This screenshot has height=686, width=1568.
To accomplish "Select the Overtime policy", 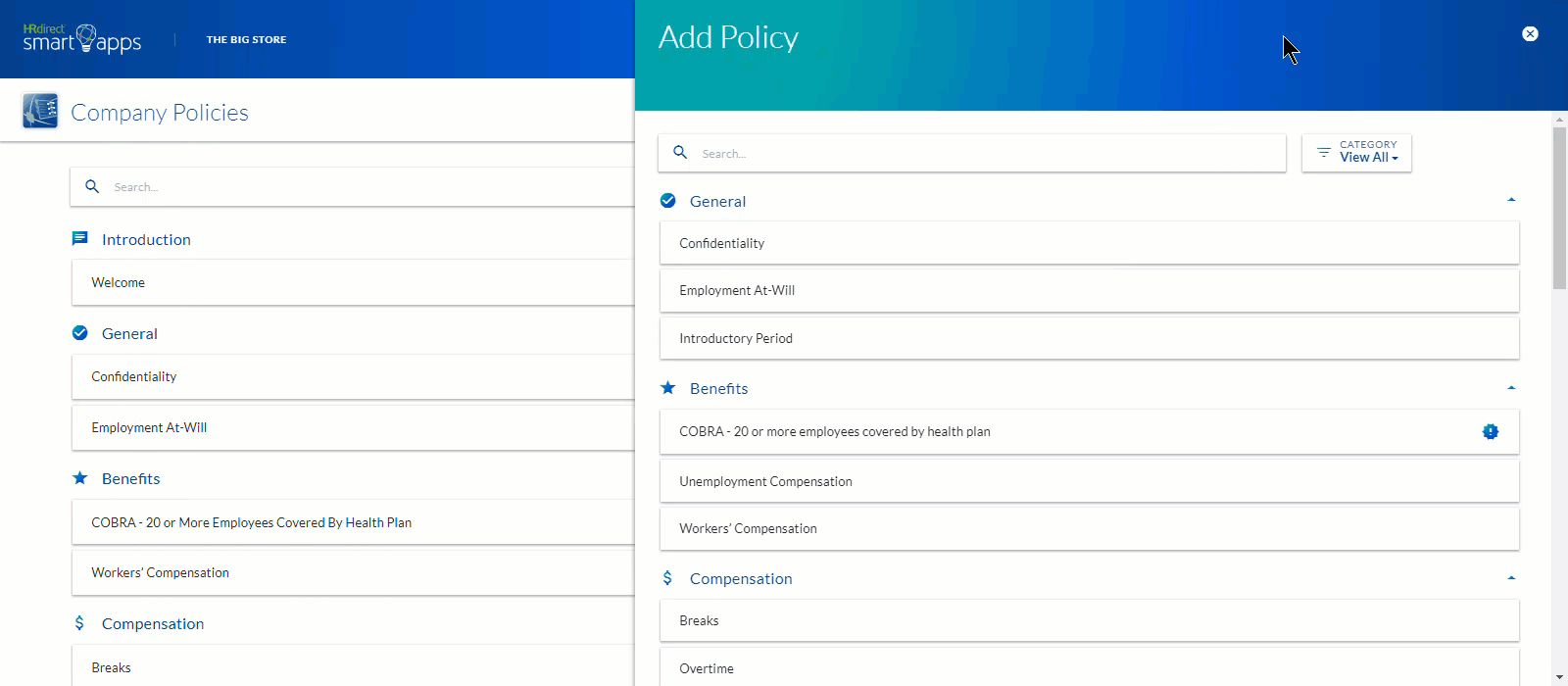I will [x=1090, y=667].
